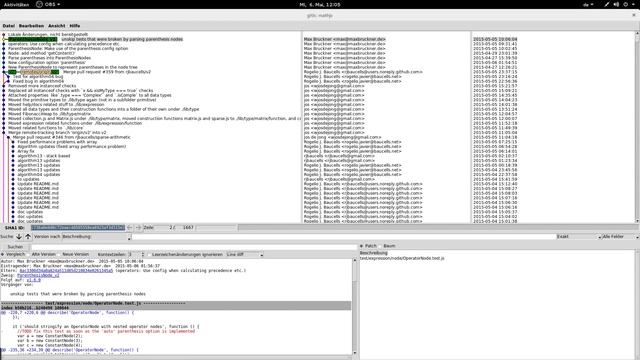Select commit 'Fixed bug in algorithm04'
This screenshot has width=640, height=360.
pyautogui.click(x=38, y=81)
